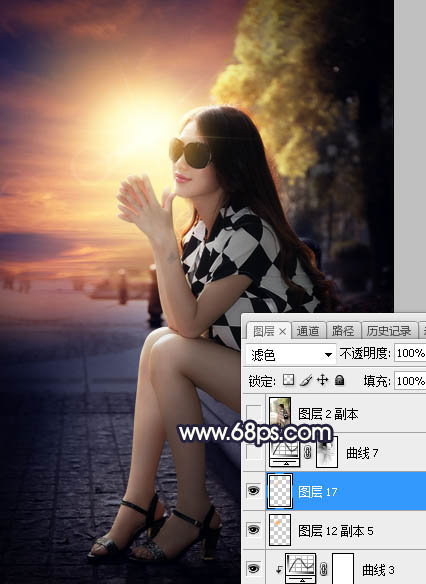Screen dimensions: 426x584
Task: Show the 曲线 7 adjustment layer
Action: (254, 452)
